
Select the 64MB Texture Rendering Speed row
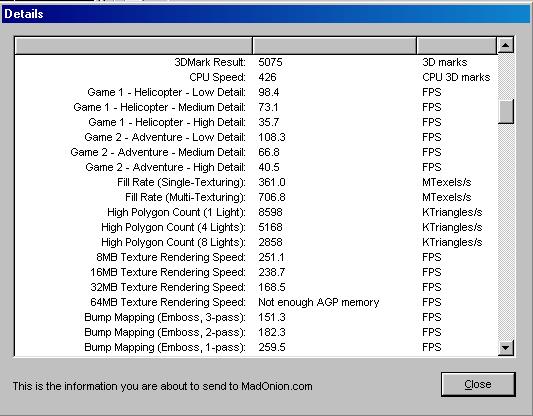click(256, 302)
